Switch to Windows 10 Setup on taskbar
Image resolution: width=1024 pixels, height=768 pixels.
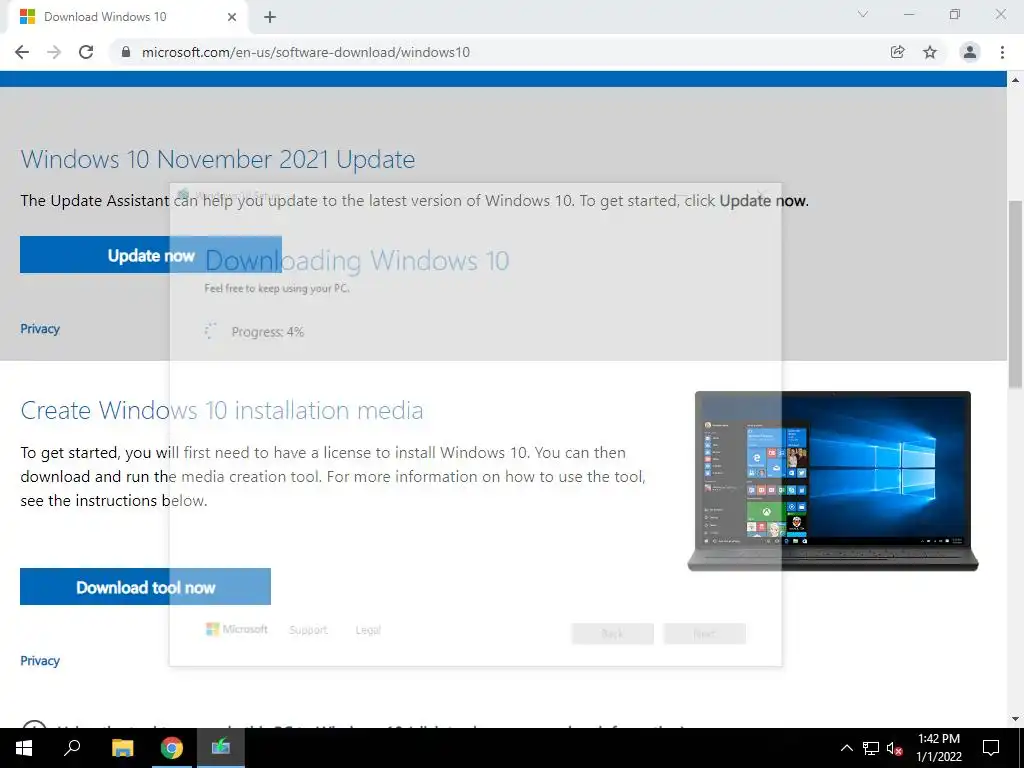(221, 748)
